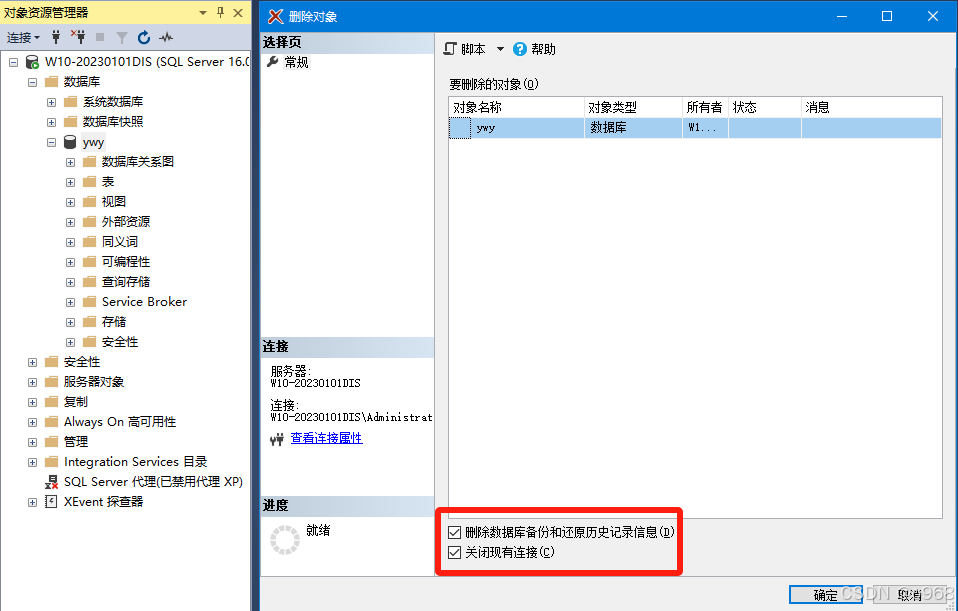Open the activity monitor pulse icon
Viewport: 958px width, 611px height.
166,37
